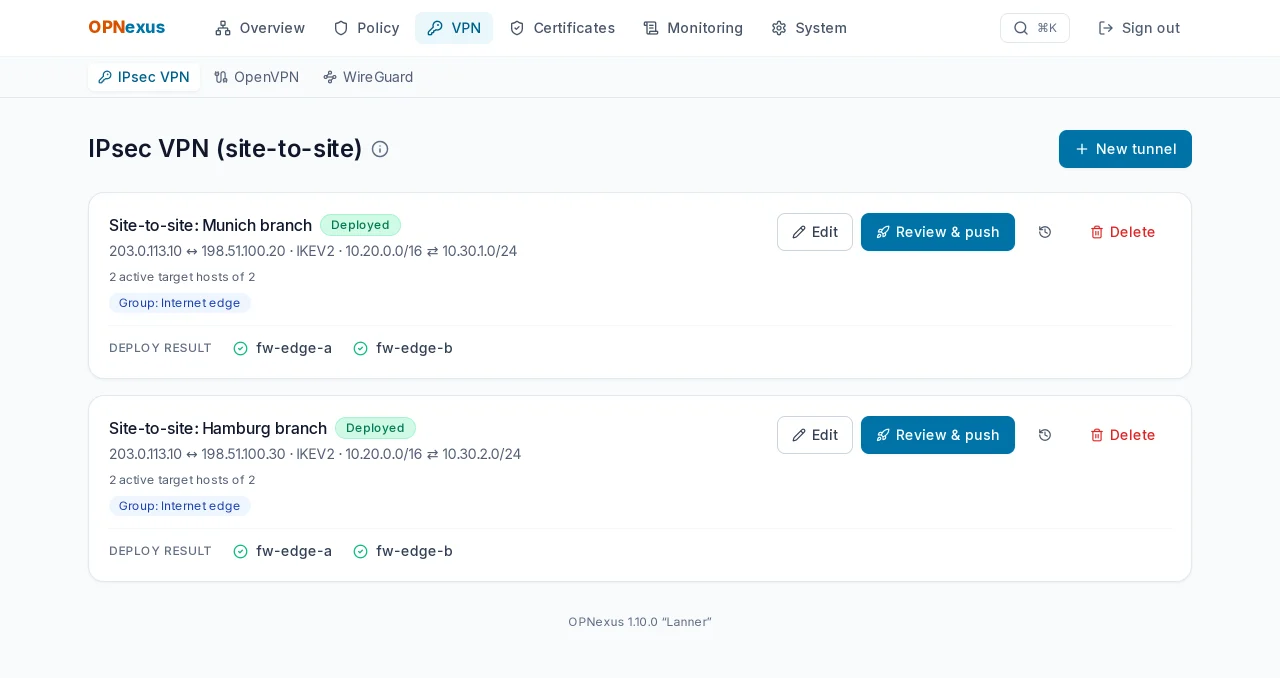Open the Policy menu
Image resolution: width=1280 pixels, height=678 pixels.
366,28
